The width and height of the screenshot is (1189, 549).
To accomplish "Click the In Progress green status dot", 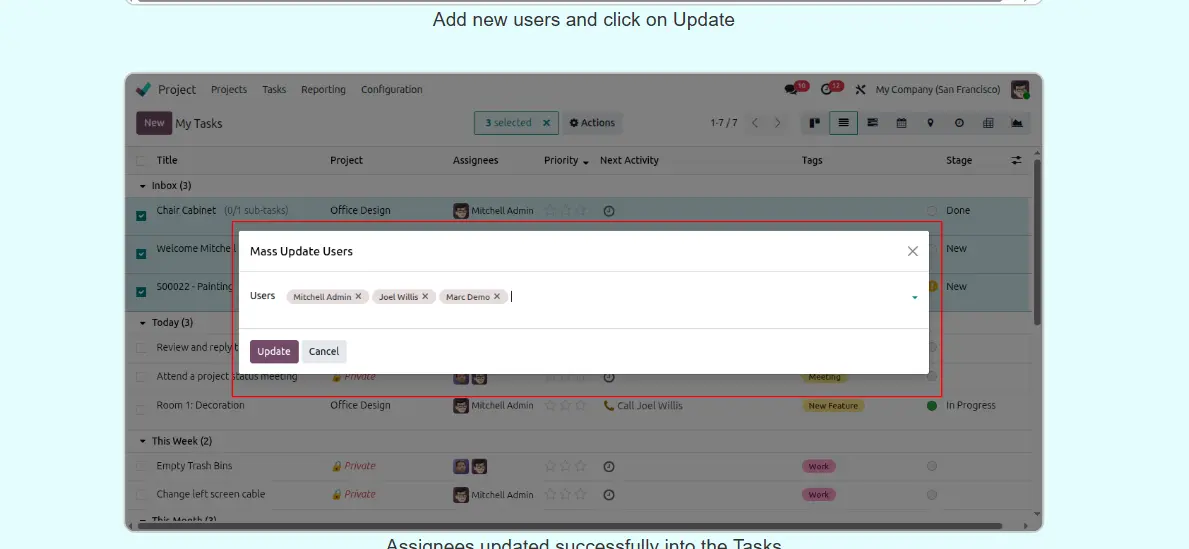I will (932, 406).
